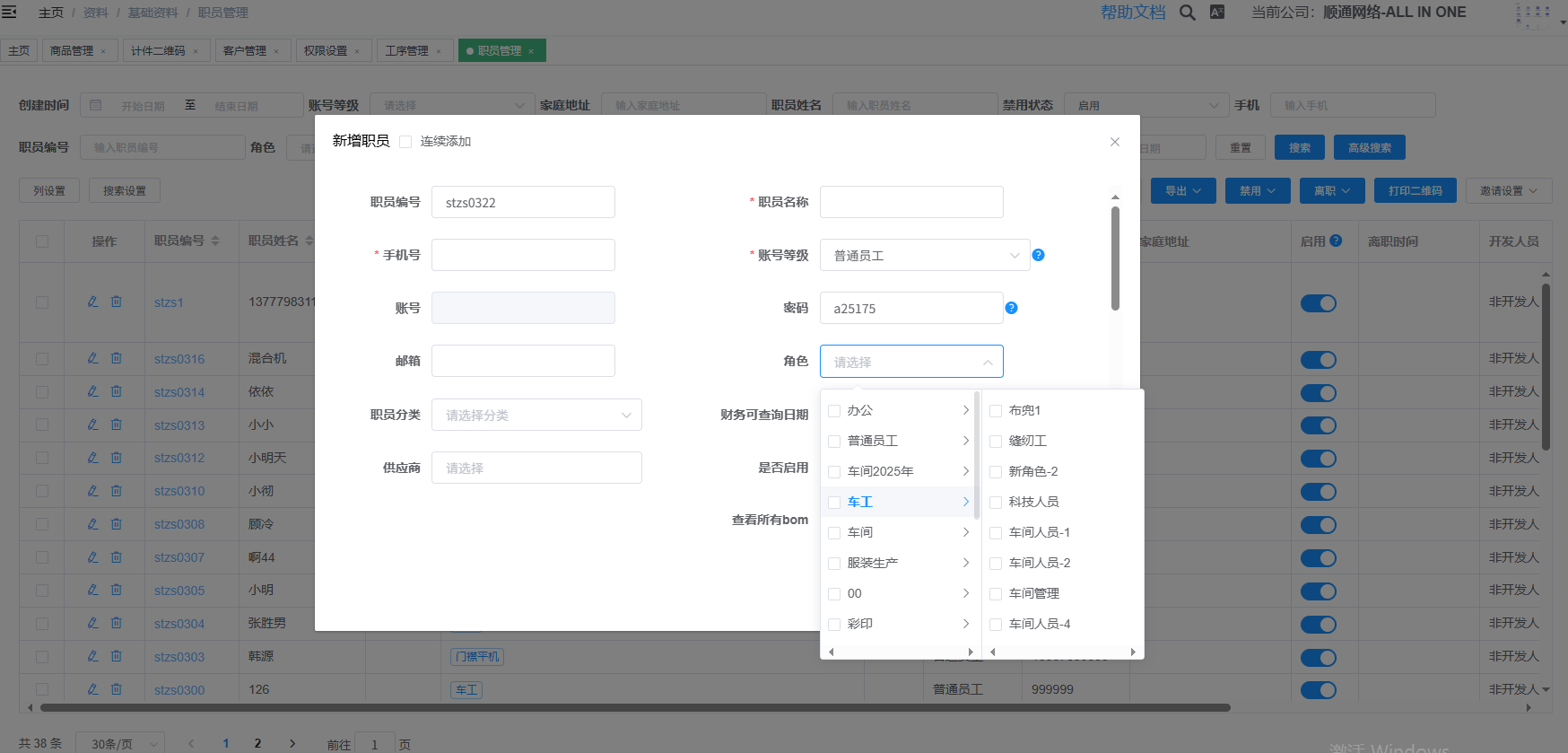Image resolution: width=1568 pixels, height=753 pixels.
Task: Close the 新增职员 dialog
Action: pyautogui.click(x=1115, y=142)
